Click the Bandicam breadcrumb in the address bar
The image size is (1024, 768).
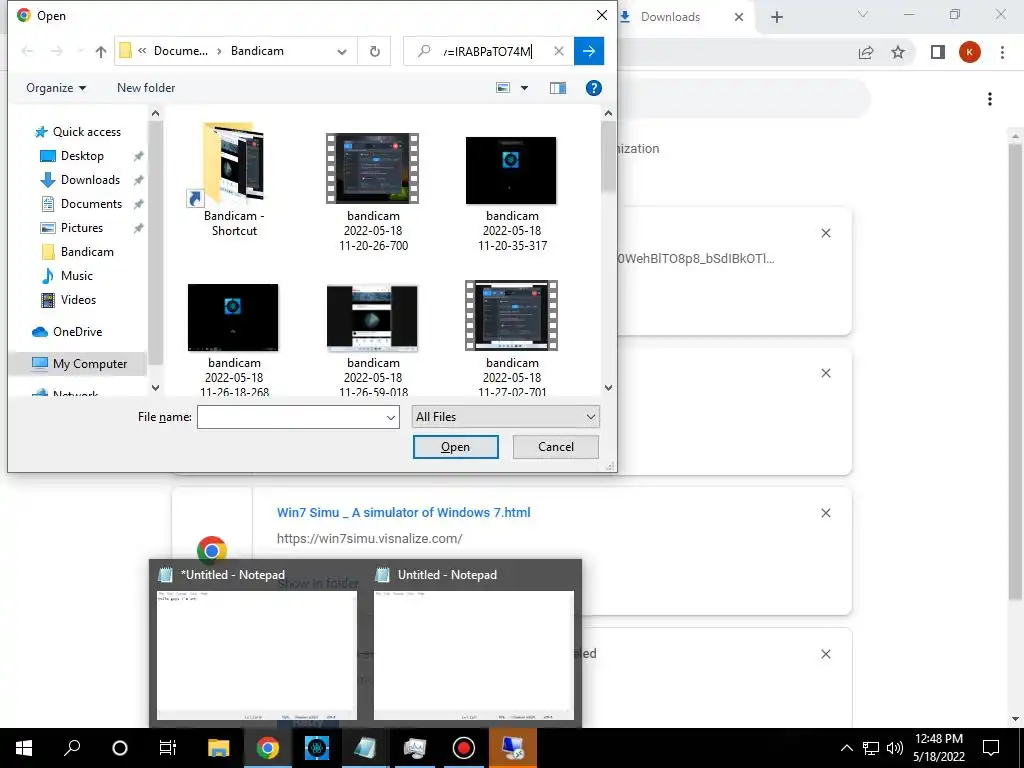257,51
